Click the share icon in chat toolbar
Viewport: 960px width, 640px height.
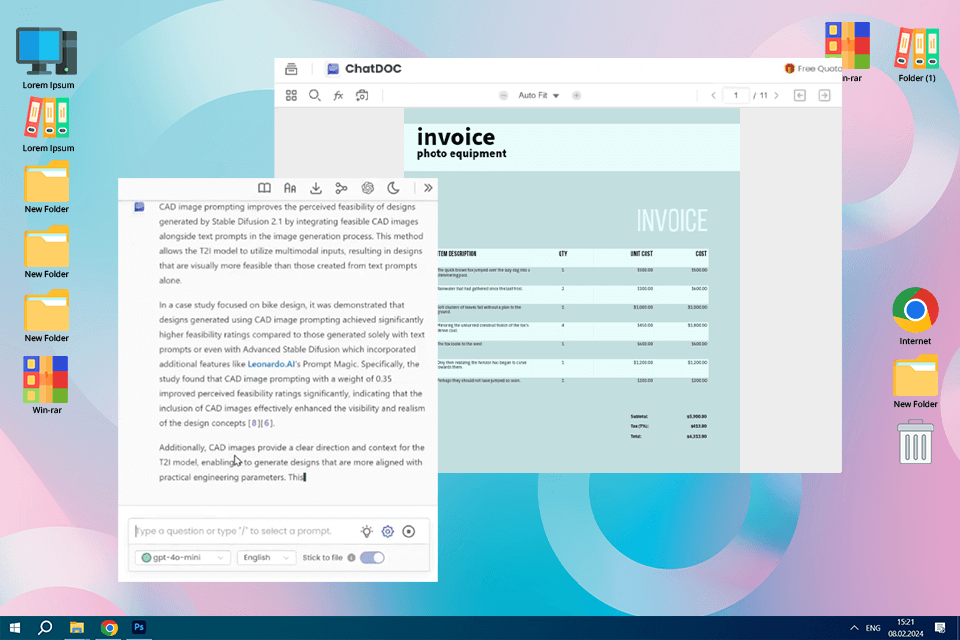[x=342, y=188]
